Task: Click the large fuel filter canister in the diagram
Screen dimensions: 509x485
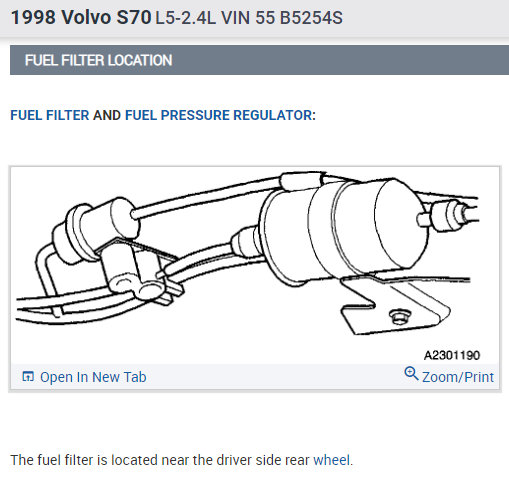Action: click(343, 230)
